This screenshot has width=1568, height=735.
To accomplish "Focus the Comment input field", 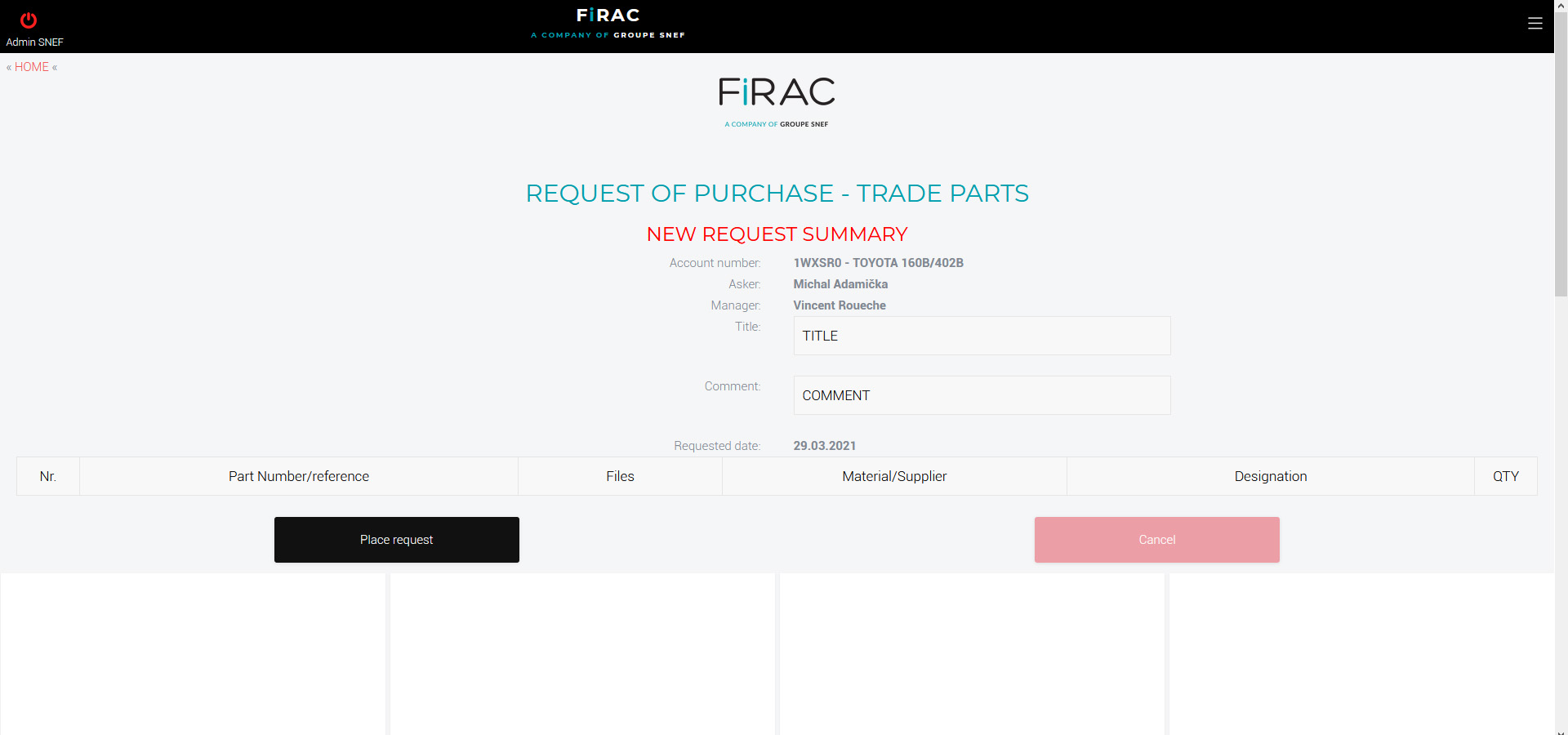I will (x=982, y=395).
